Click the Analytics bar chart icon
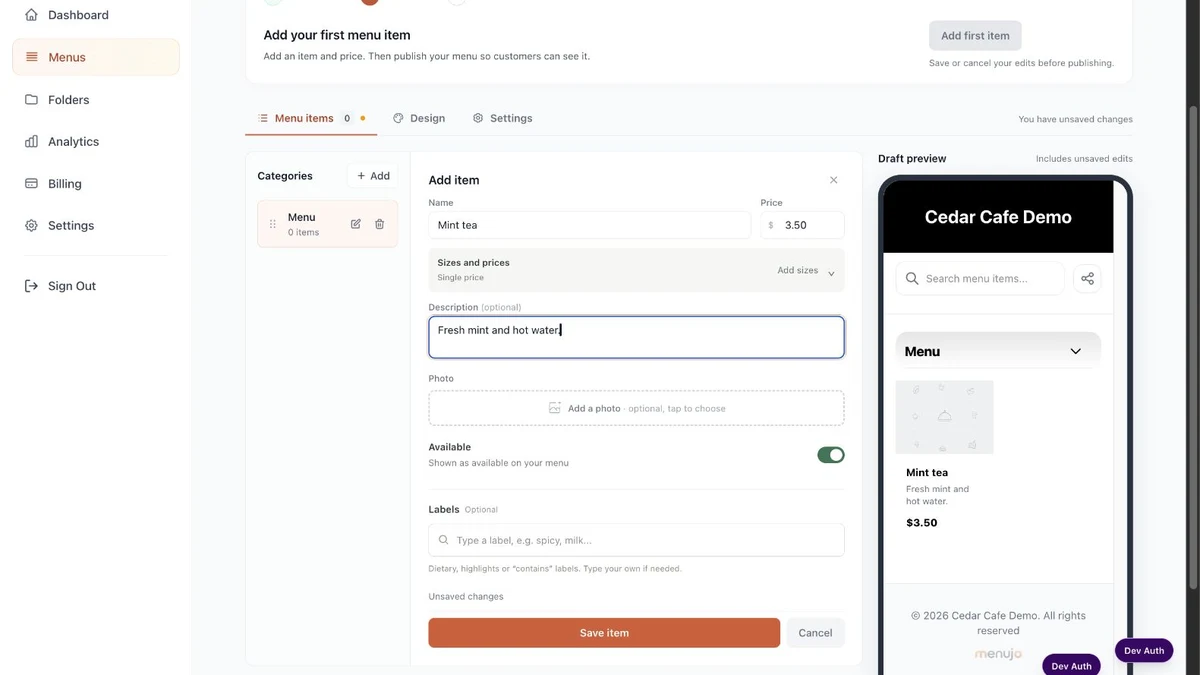 coord(31,142)
